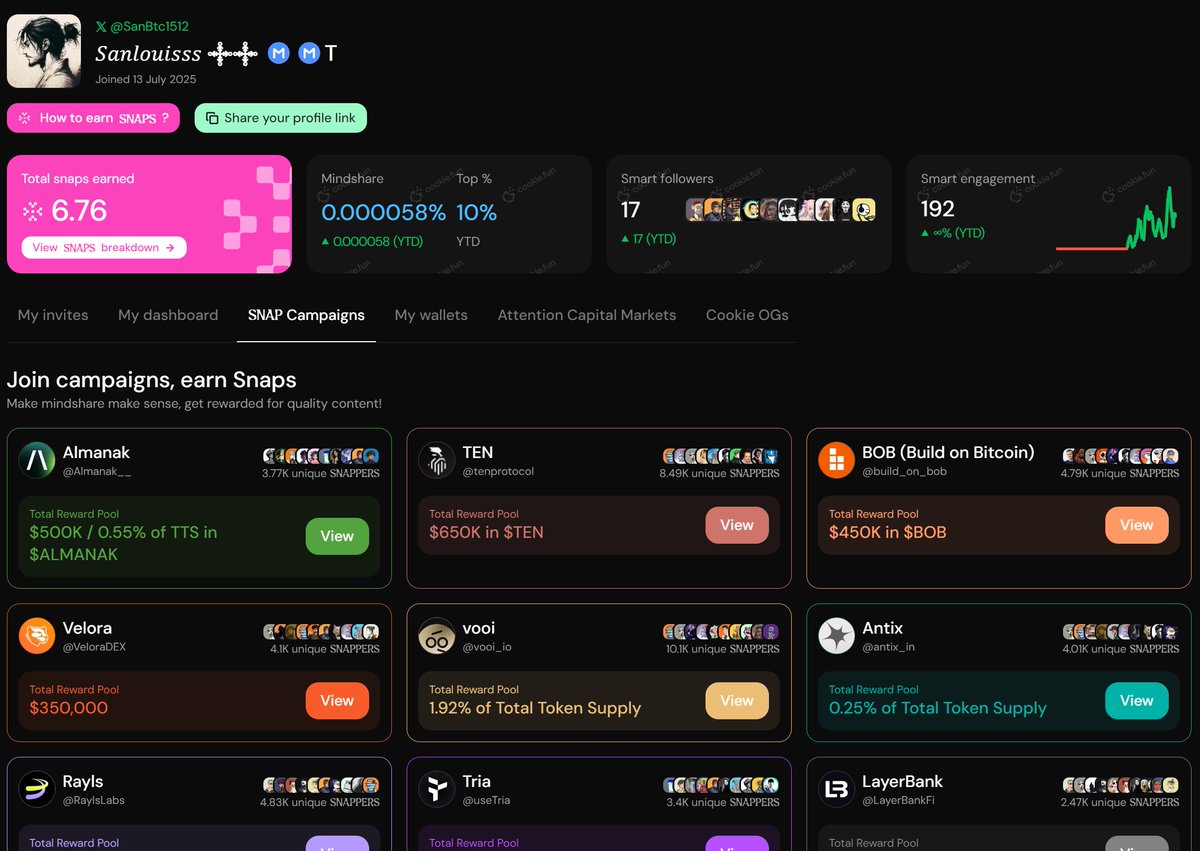Screen dimensions: 1200x851
Task: Click the @build_on_bob handle
Action: pyautogui.click(x=905, y=471)
